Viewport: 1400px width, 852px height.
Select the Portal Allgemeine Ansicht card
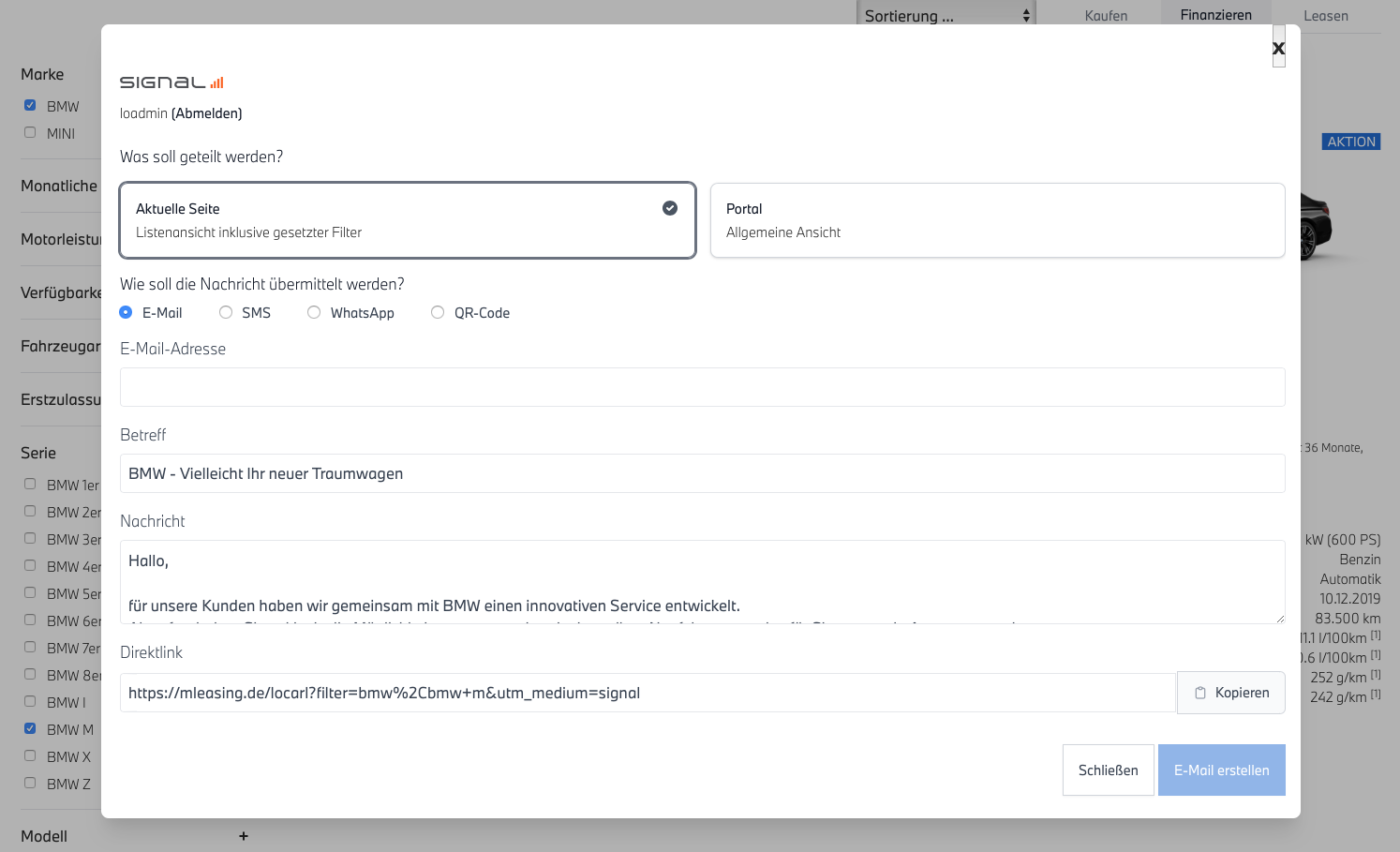click(x=997, y=220)
